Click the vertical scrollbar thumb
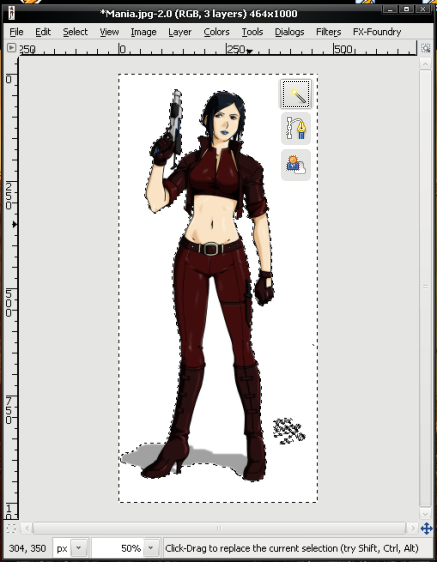 point(426,288)
